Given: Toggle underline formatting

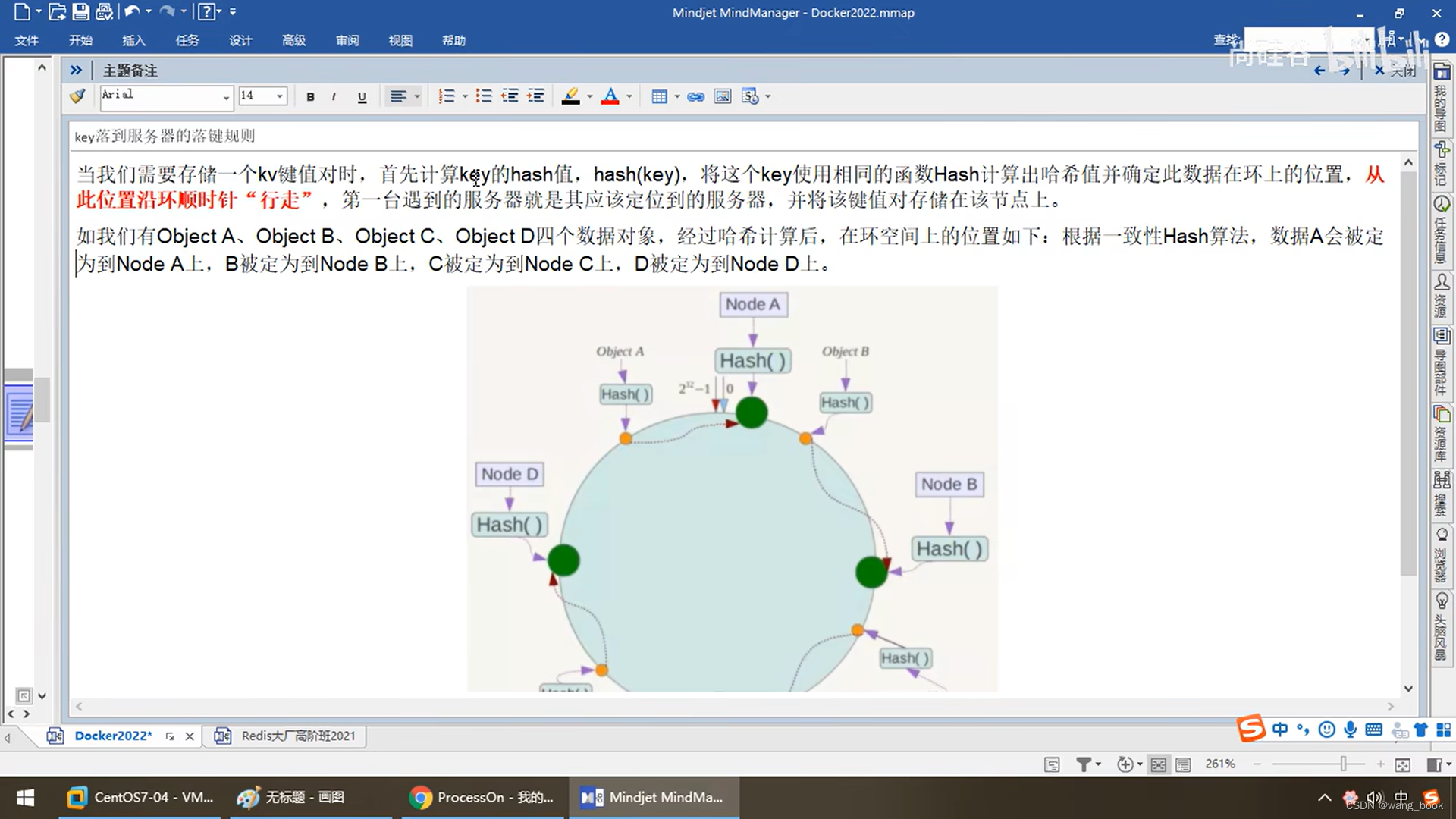Looking at the screenshot, I should 362,96.
